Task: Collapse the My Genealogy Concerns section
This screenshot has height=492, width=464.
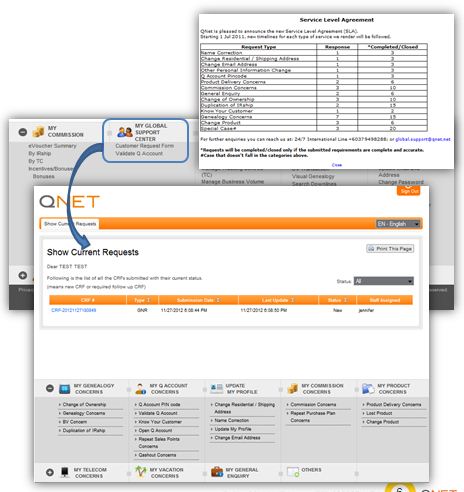Action: pyautogui.click(x=50, y=388)
